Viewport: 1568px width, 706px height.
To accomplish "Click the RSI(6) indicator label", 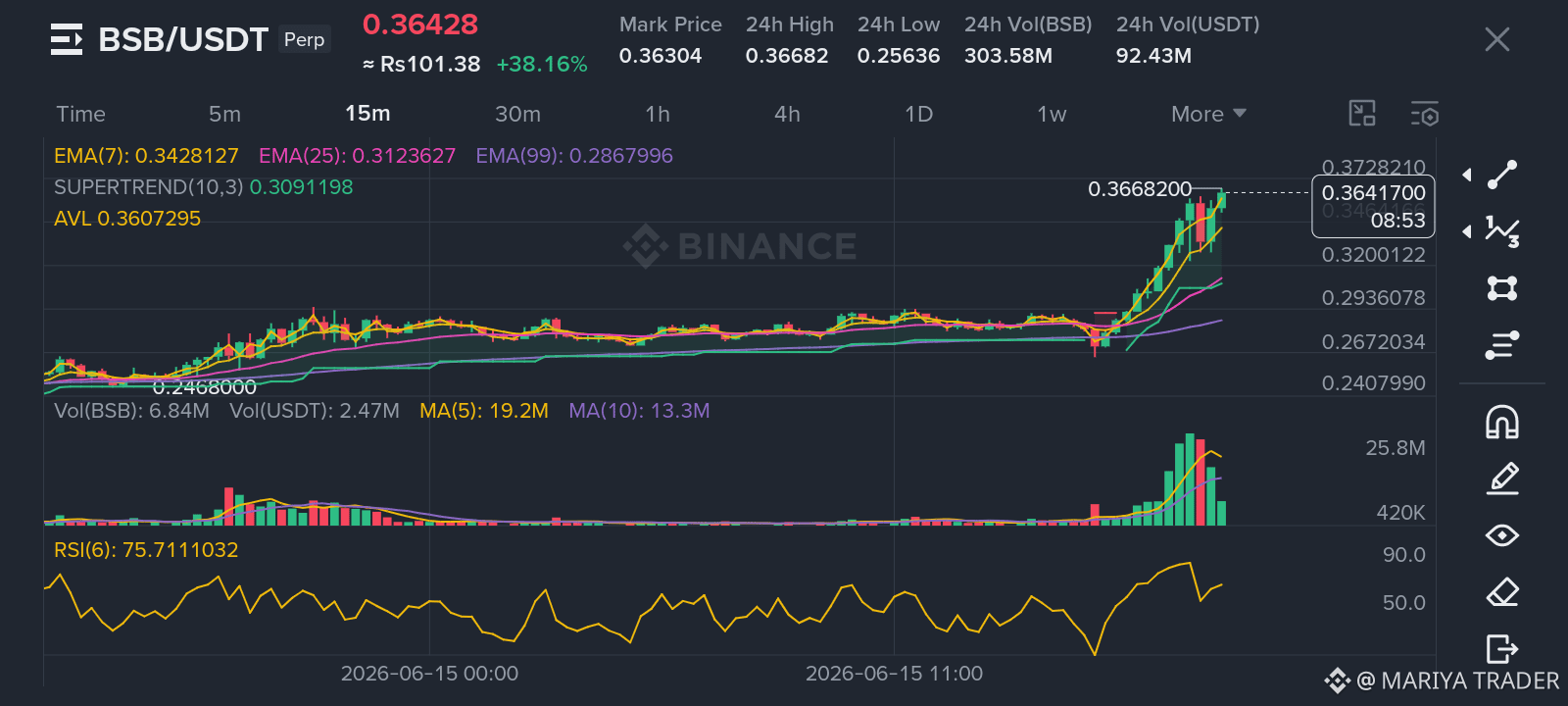I will pos(146,550).
